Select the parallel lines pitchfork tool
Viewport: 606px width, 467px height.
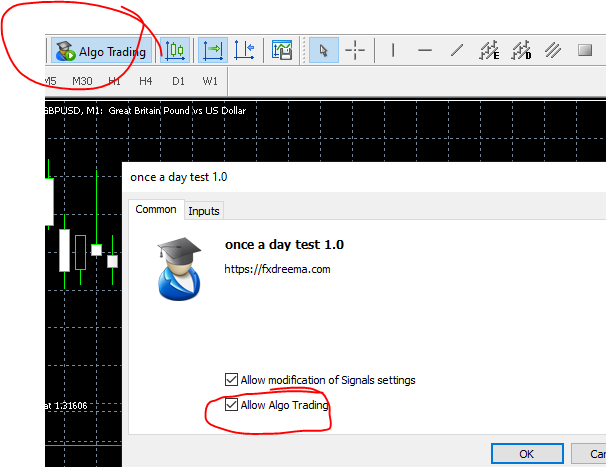553,50
